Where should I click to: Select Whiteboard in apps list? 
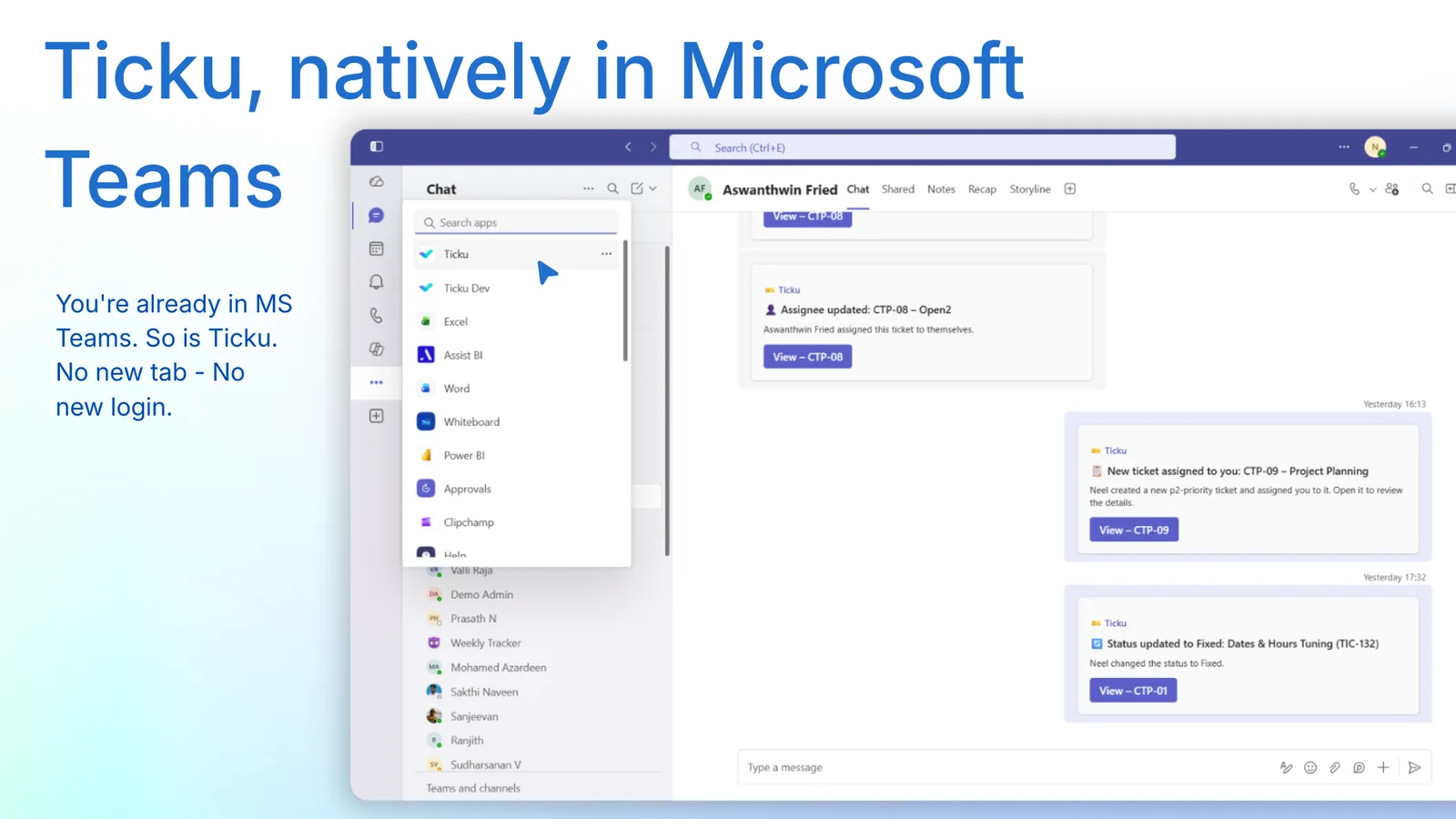[516, 421]
